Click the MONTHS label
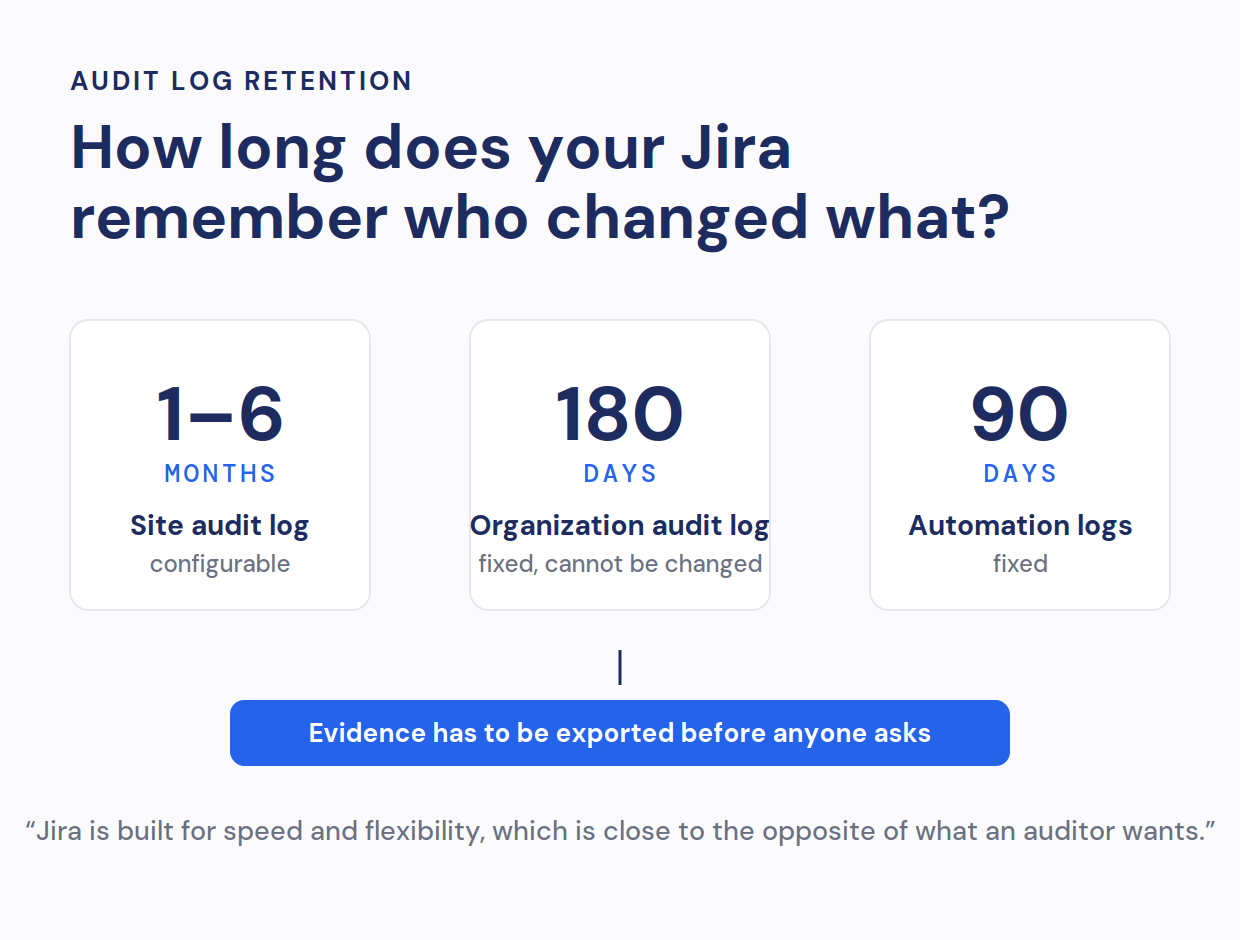The width and height of the screenshot is (1240, 940). [220, 473]
